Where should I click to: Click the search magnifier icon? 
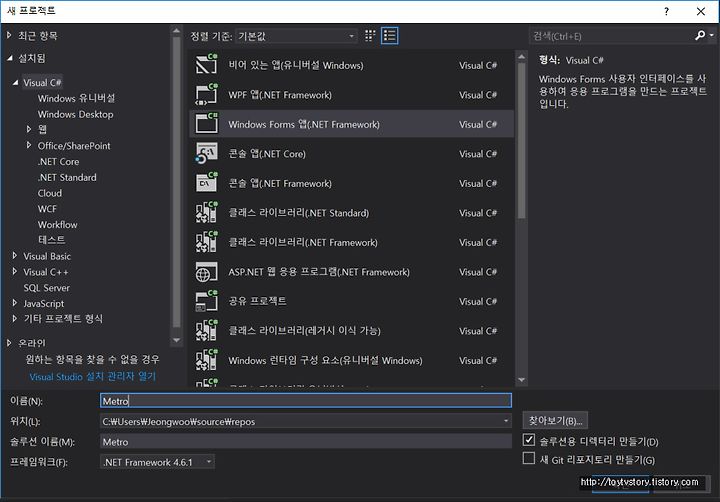(x=700, y=35)
